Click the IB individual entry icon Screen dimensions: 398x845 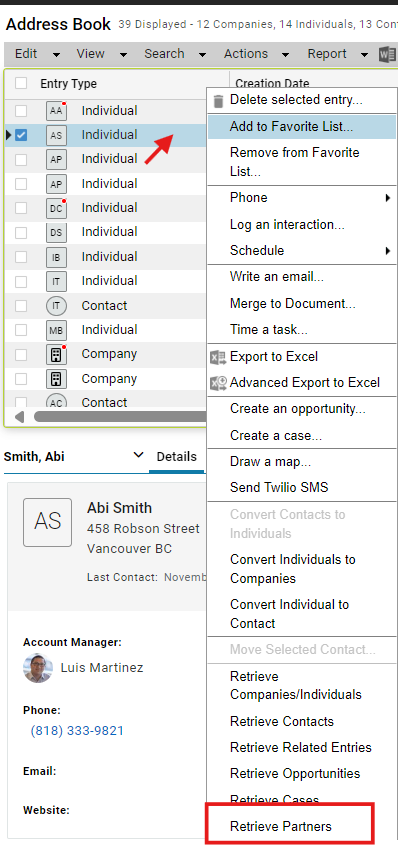(x=57, y=257)
